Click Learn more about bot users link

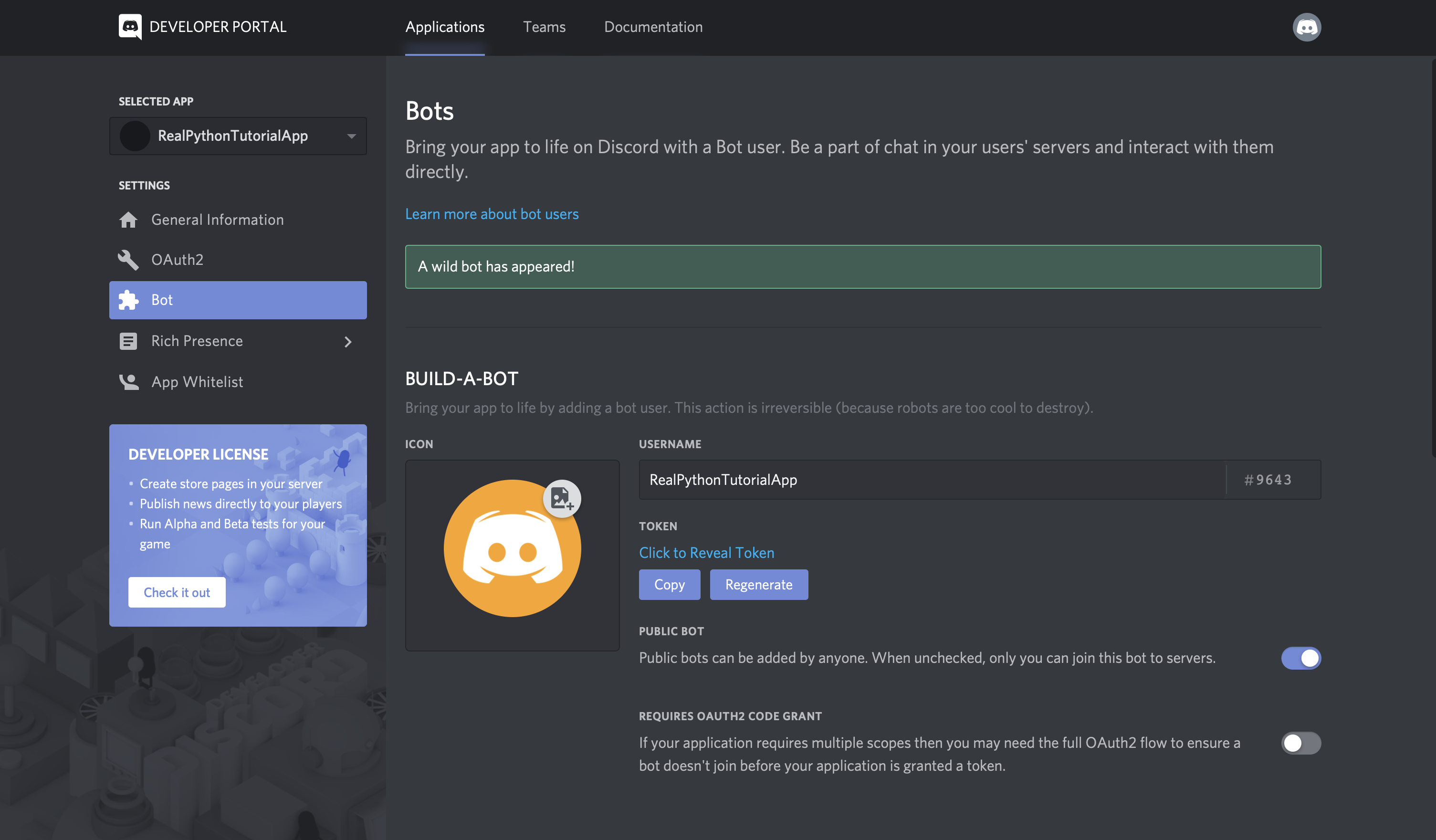(x=492, y=213)
